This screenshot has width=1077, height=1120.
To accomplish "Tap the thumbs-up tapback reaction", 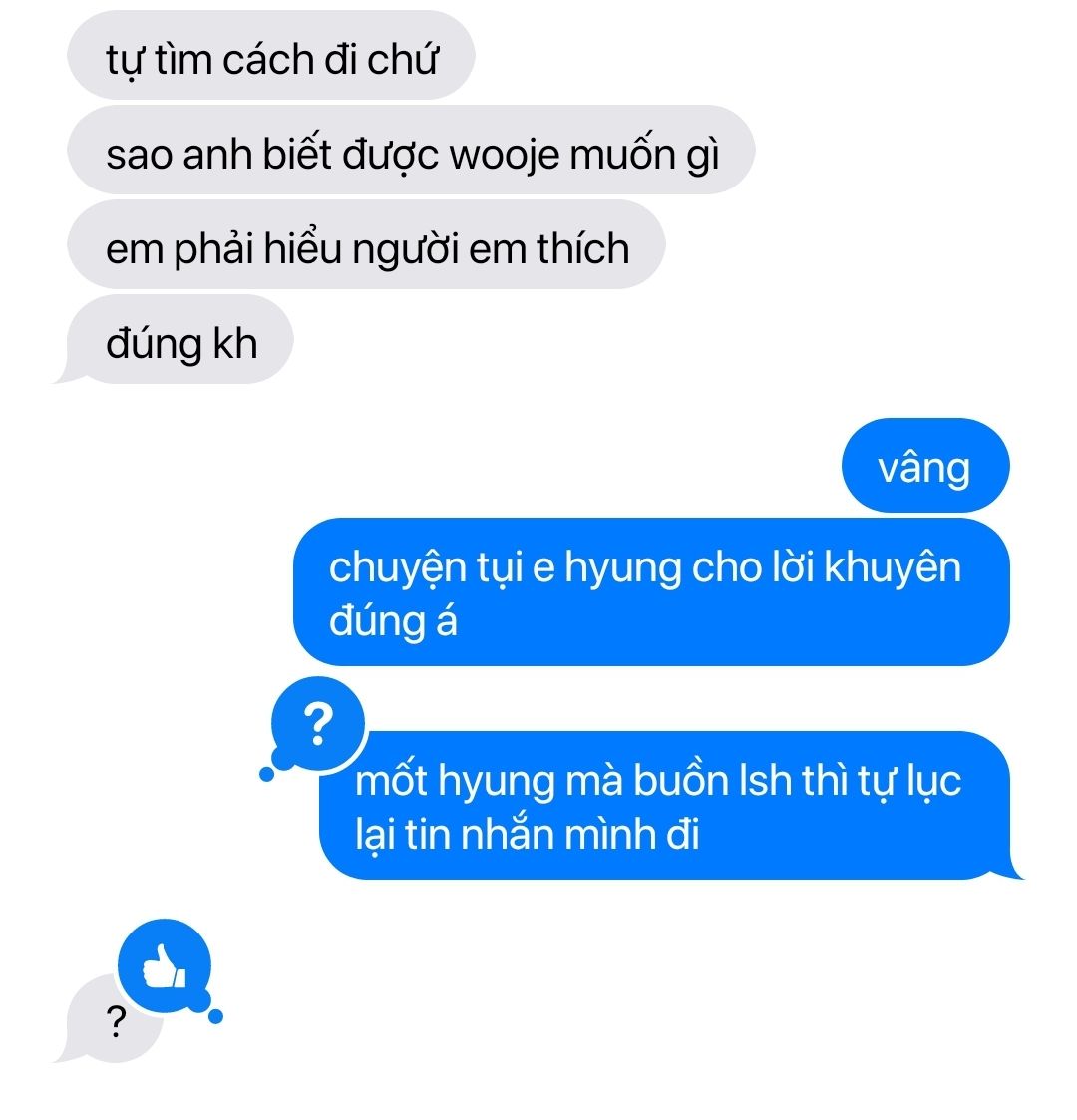I will coord(165,965).
